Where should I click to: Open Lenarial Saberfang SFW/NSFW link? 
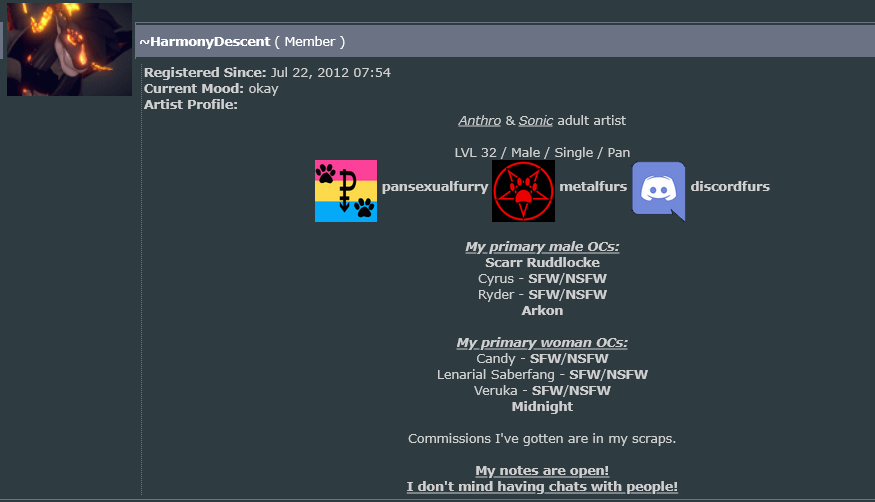click(608, 374)
